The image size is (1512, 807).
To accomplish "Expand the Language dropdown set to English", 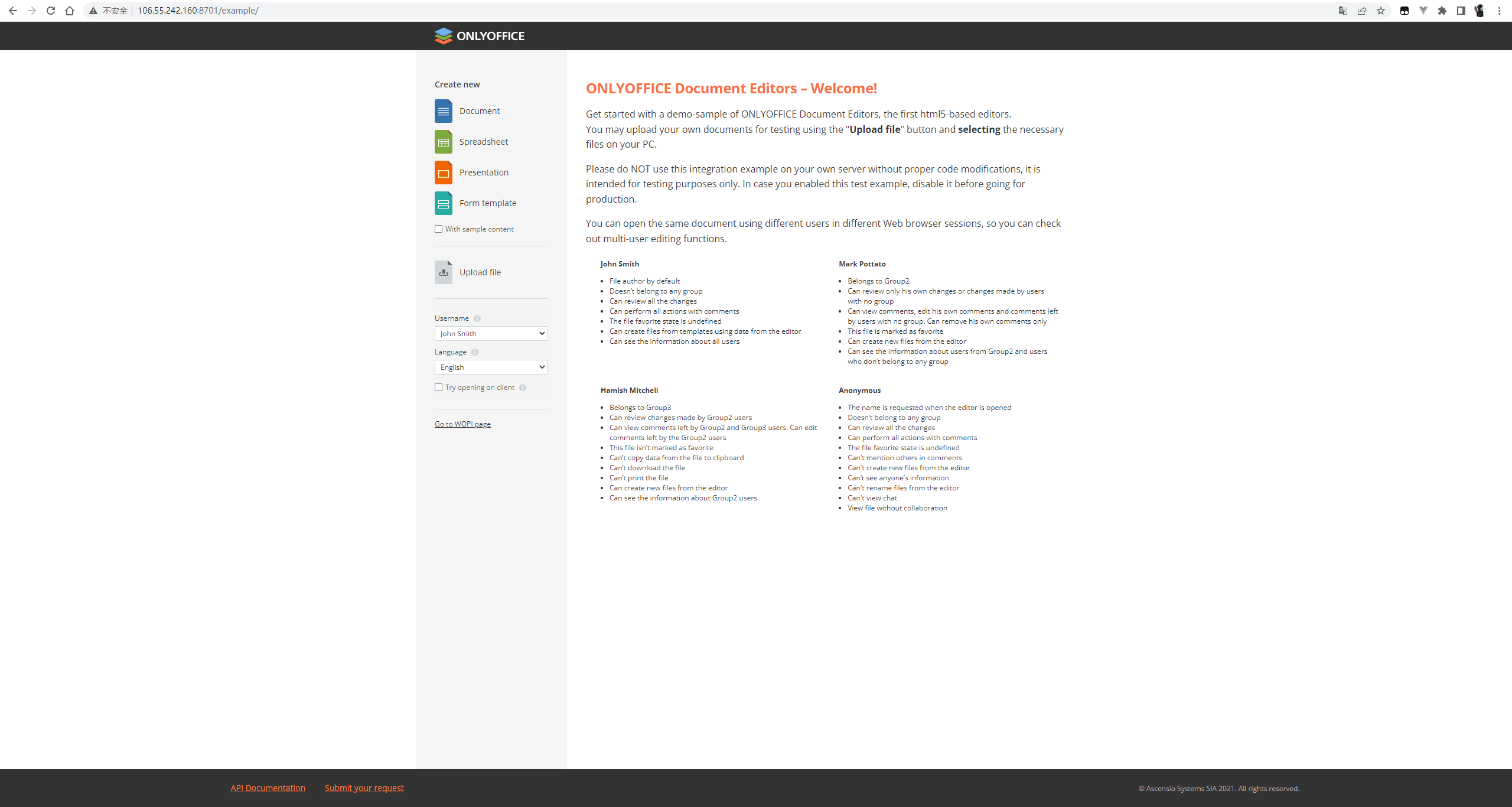I will pos(491,367).
